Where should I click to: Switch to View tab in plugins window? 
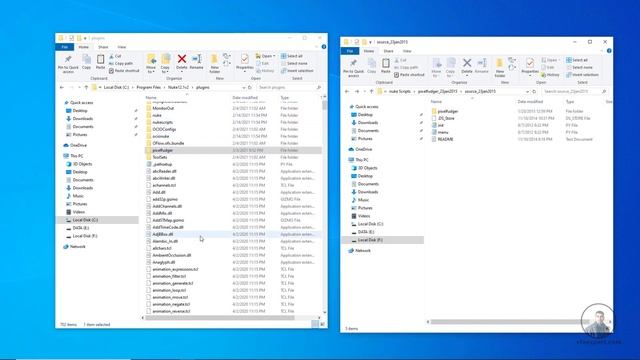coord(122,47)
